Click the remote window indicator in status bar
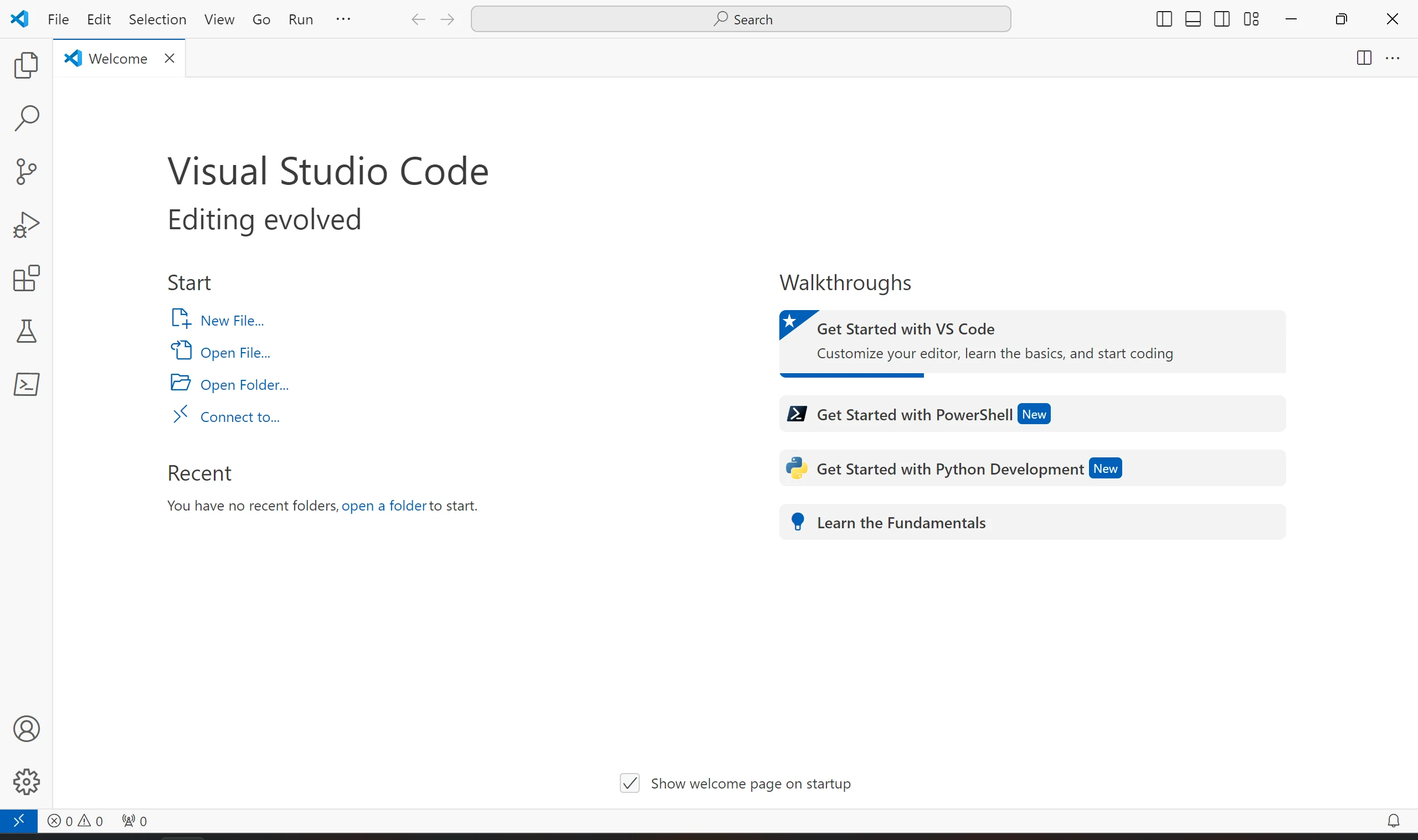 click(19, 821)
